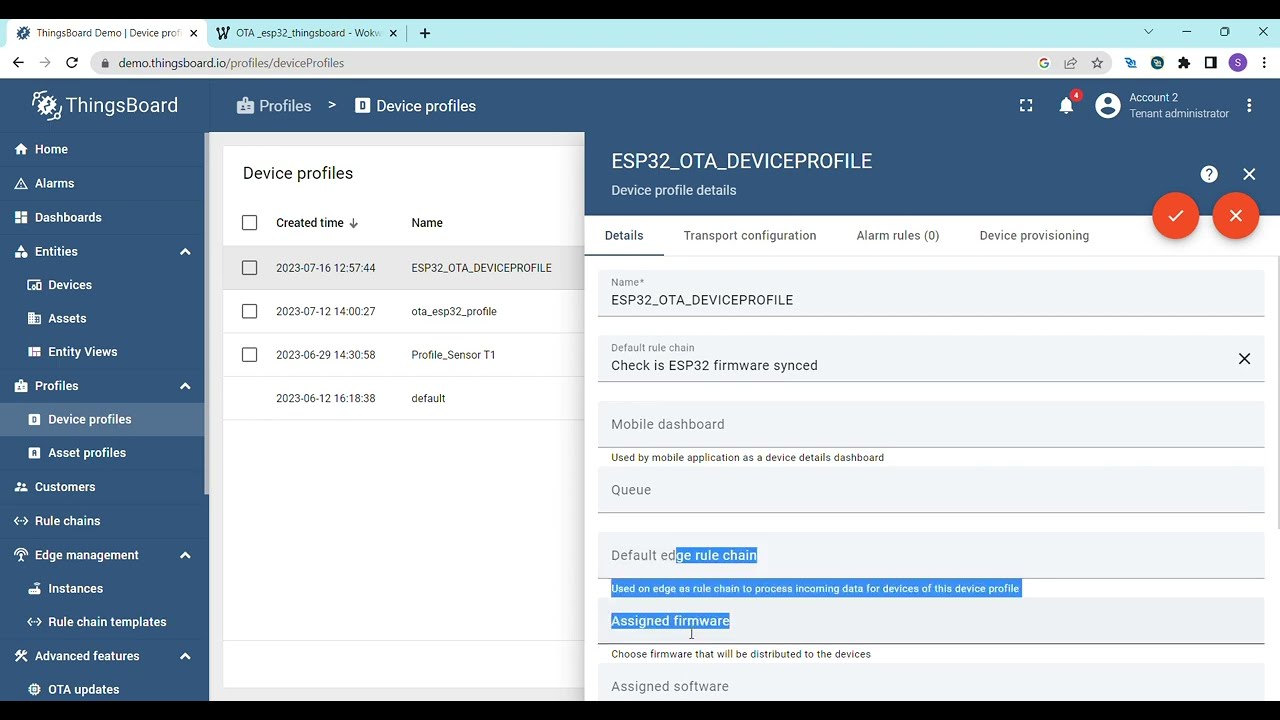
Task: Collapse the Advanced features chevron
Action: pyautogui.click(x=185, y=656)
